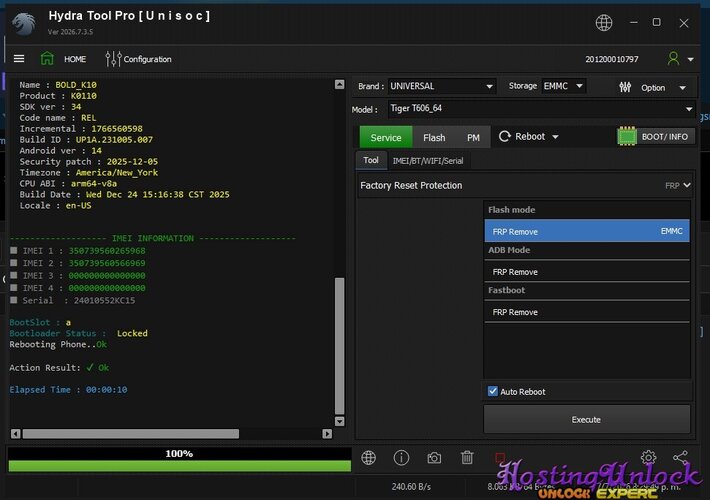Click the bottom settings gear icon
710x500 pixels.
[648, 457]
